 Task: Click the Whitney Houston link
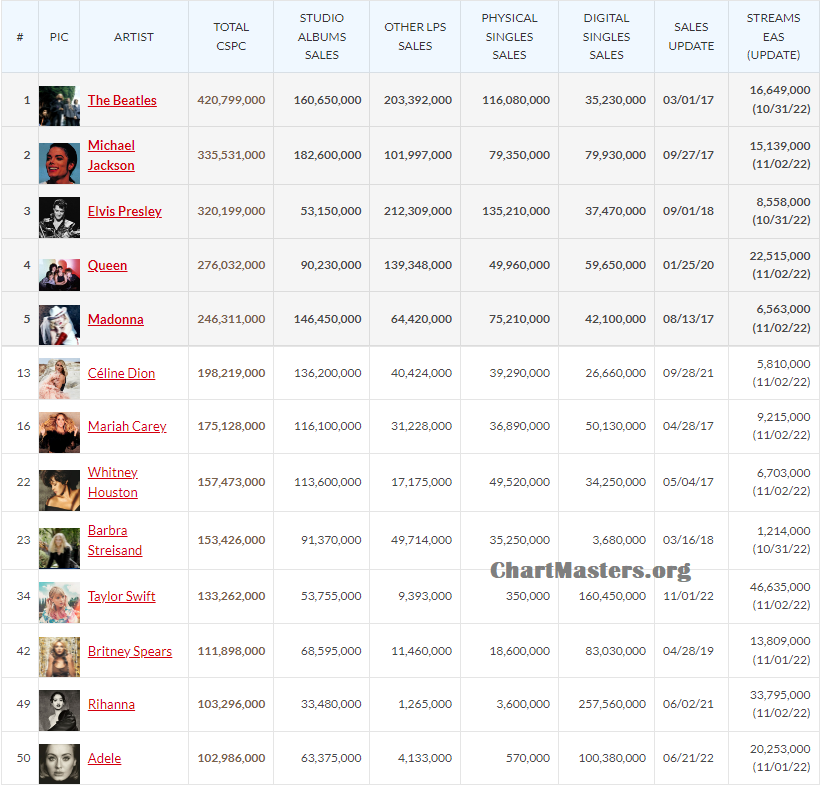[113, 482]
